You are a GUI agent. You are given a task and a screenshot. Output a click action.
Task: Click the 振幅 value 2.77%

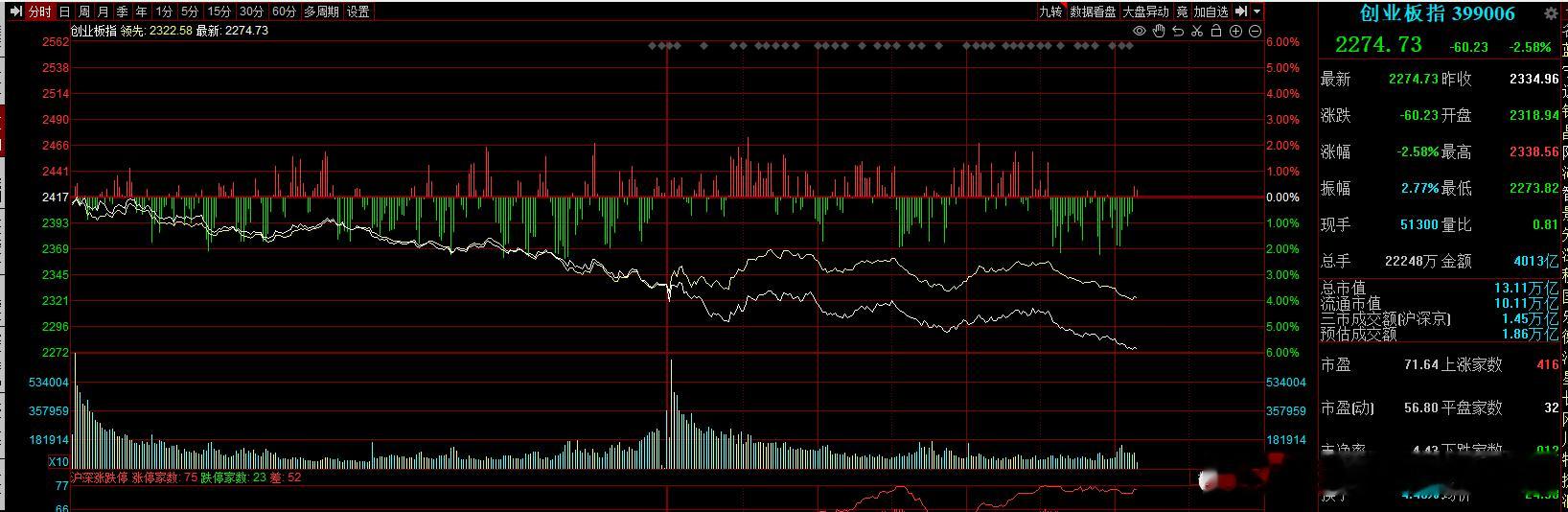(x=1419, y=188)
